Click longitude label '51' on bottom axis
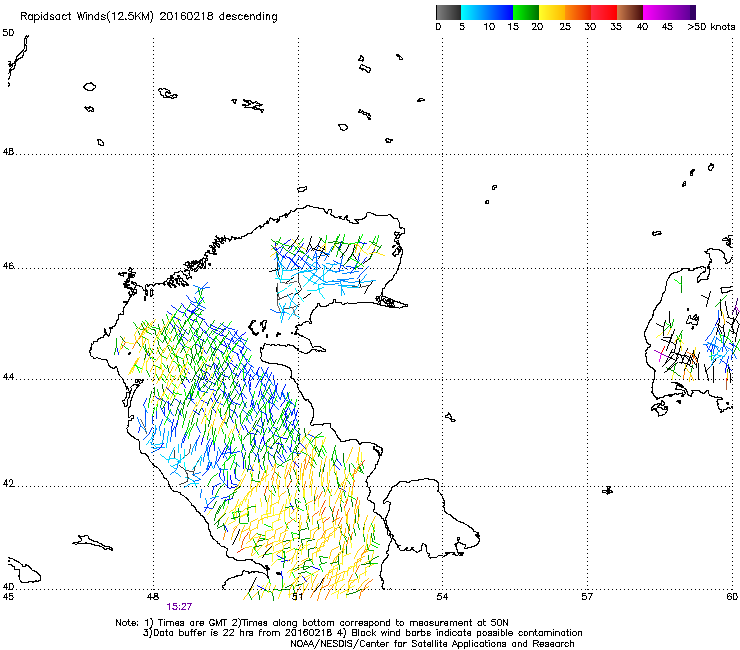 click(x=297, y=597)
